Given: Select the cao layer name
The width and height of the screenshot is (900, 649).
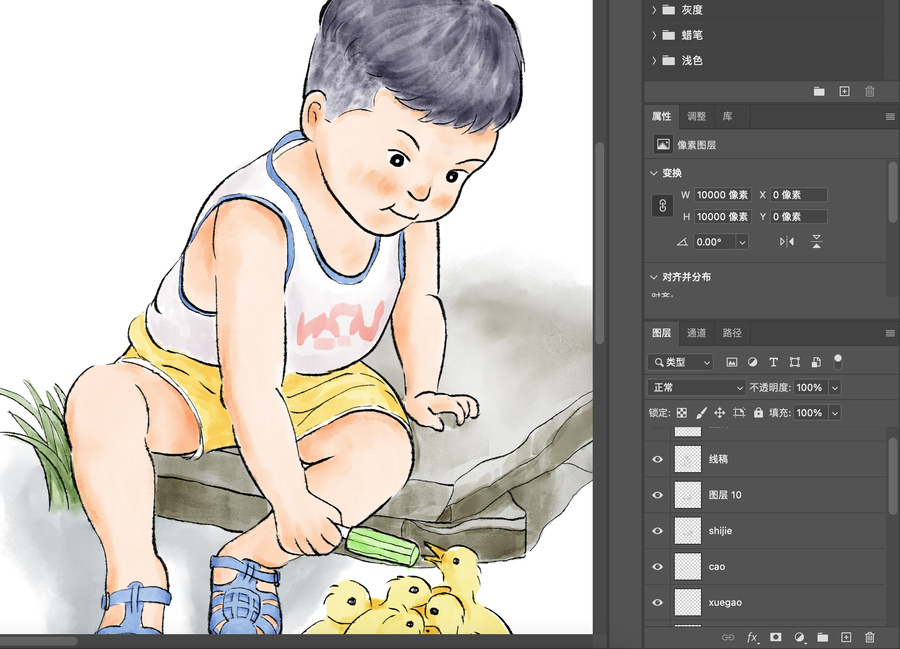Looking at the screenshot, I should [x=717, y=567].
